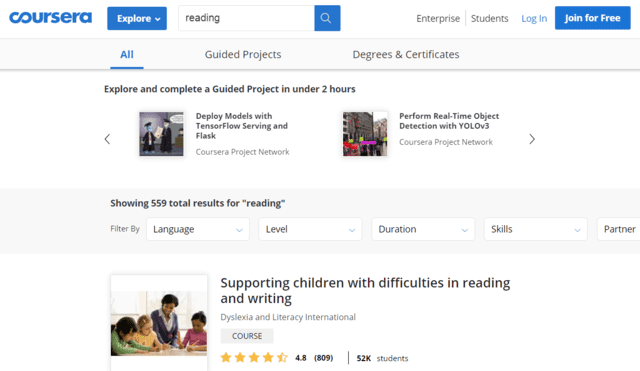The height and width of the screenshot is (371, 640).
Task: Expand the Level filter dropdown
Action: click(310, 229)
